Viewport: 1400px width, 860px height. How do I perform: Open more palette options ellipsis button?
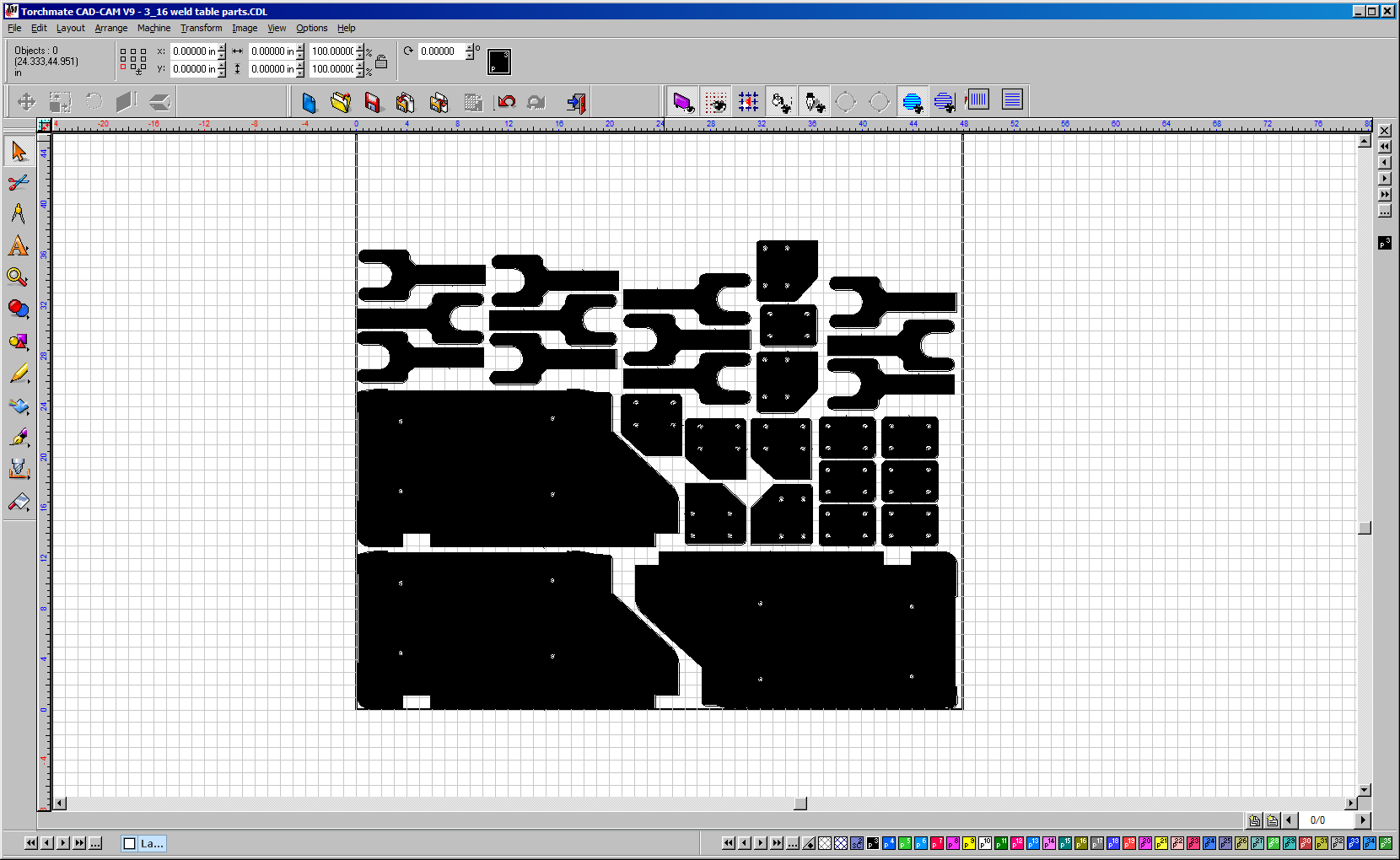coord(793,843)
